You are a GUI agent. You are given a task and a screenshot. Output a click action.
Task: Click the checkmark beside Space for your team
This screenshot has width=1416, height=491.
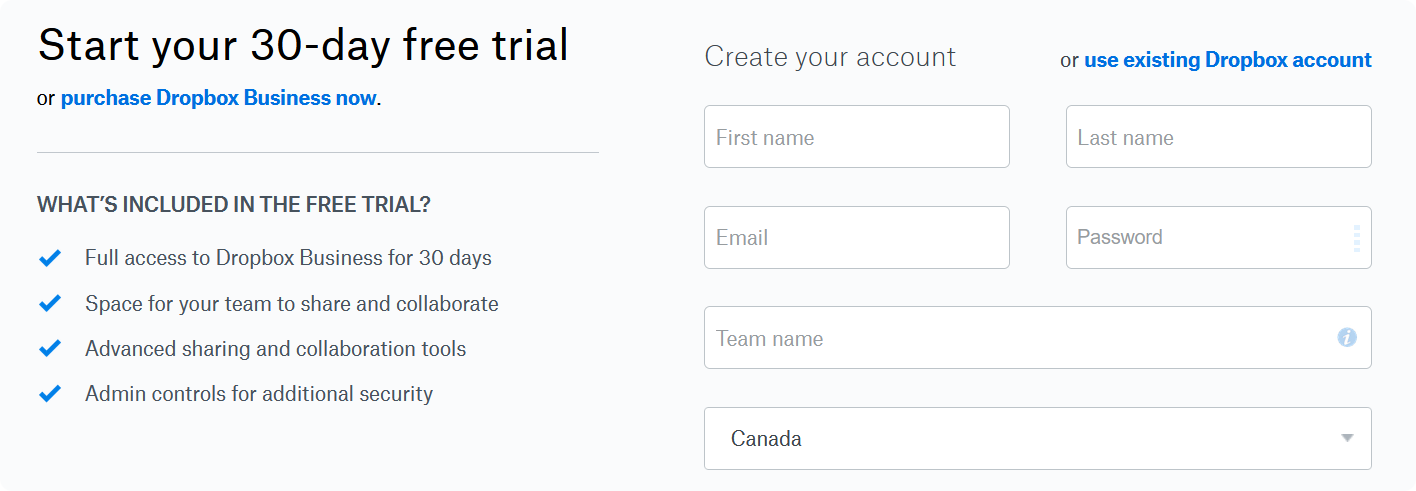click(x=50, y=303)
